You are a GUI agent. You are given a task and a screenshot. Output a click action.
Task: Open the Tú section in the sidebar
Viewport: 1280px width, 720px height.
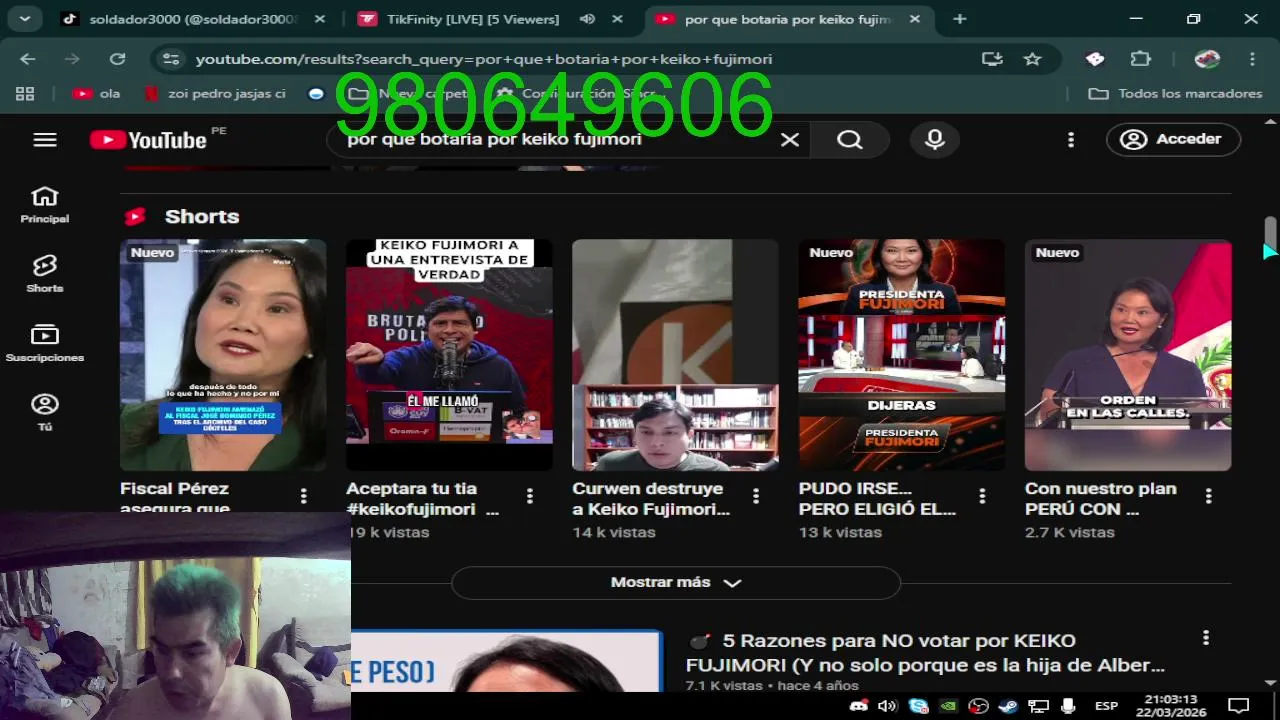point(45,412)
